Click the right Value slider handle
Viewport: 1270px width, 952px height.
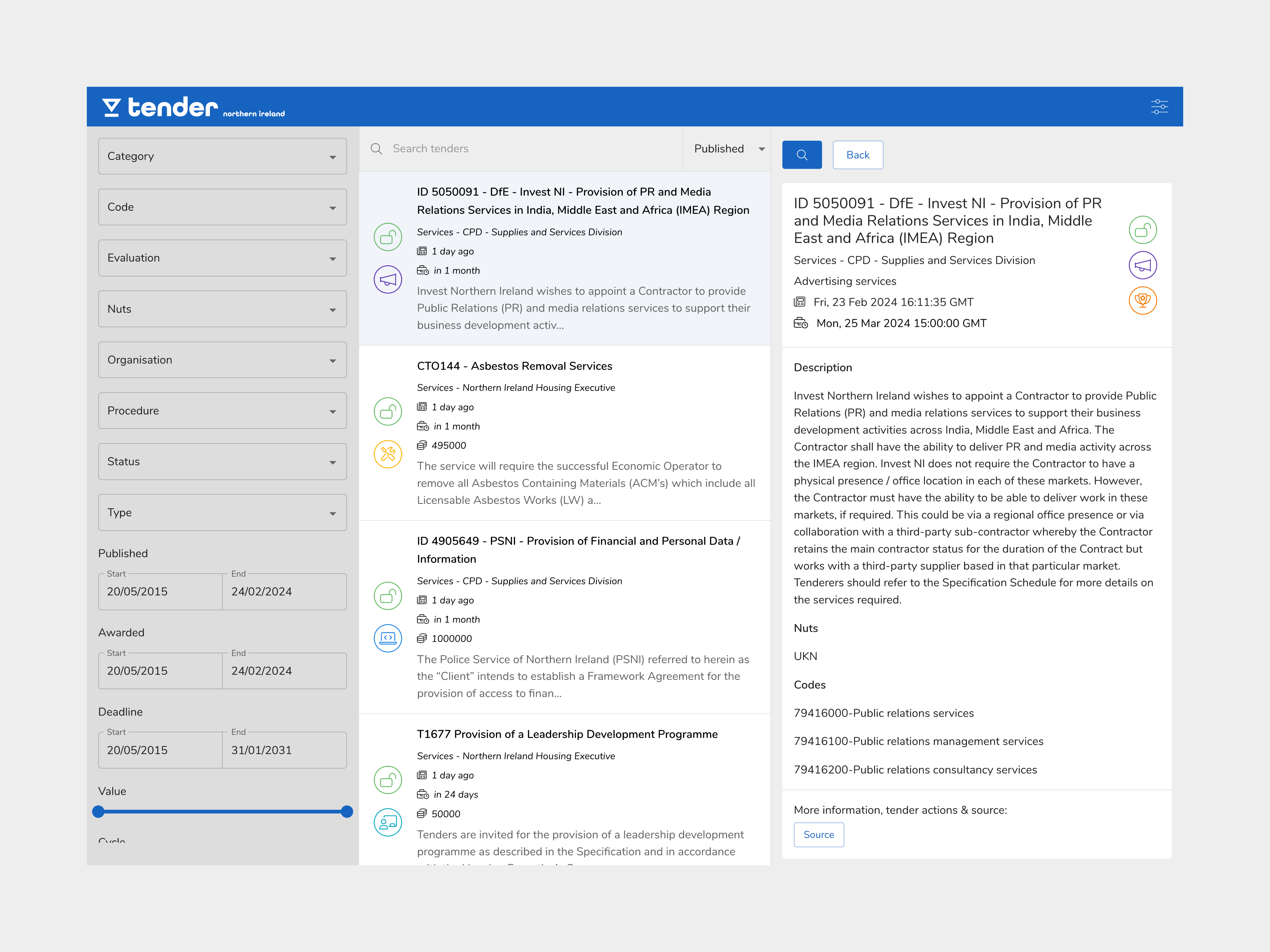347,811
